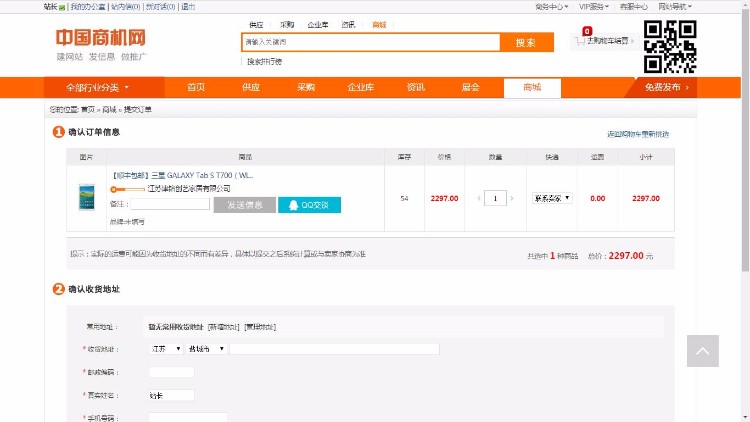The height and width of the screenshot is (422, 750).
Task: Open 客服中心 link in top bar
Action: pyautogui.click(x=633, y=7)
